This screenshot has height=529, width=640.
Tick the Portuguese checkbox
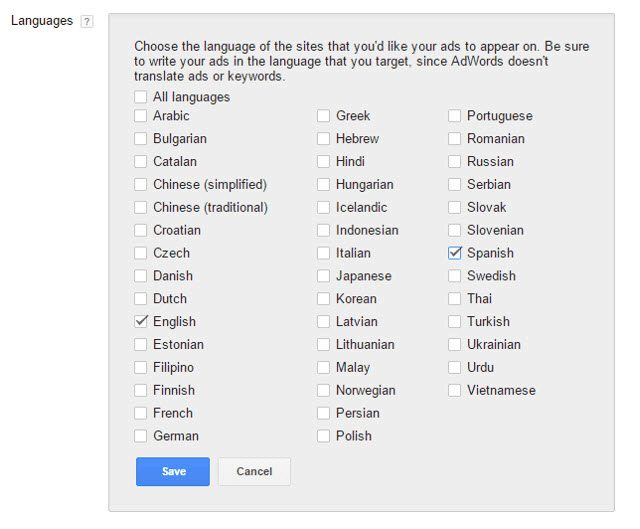[454, 116]
